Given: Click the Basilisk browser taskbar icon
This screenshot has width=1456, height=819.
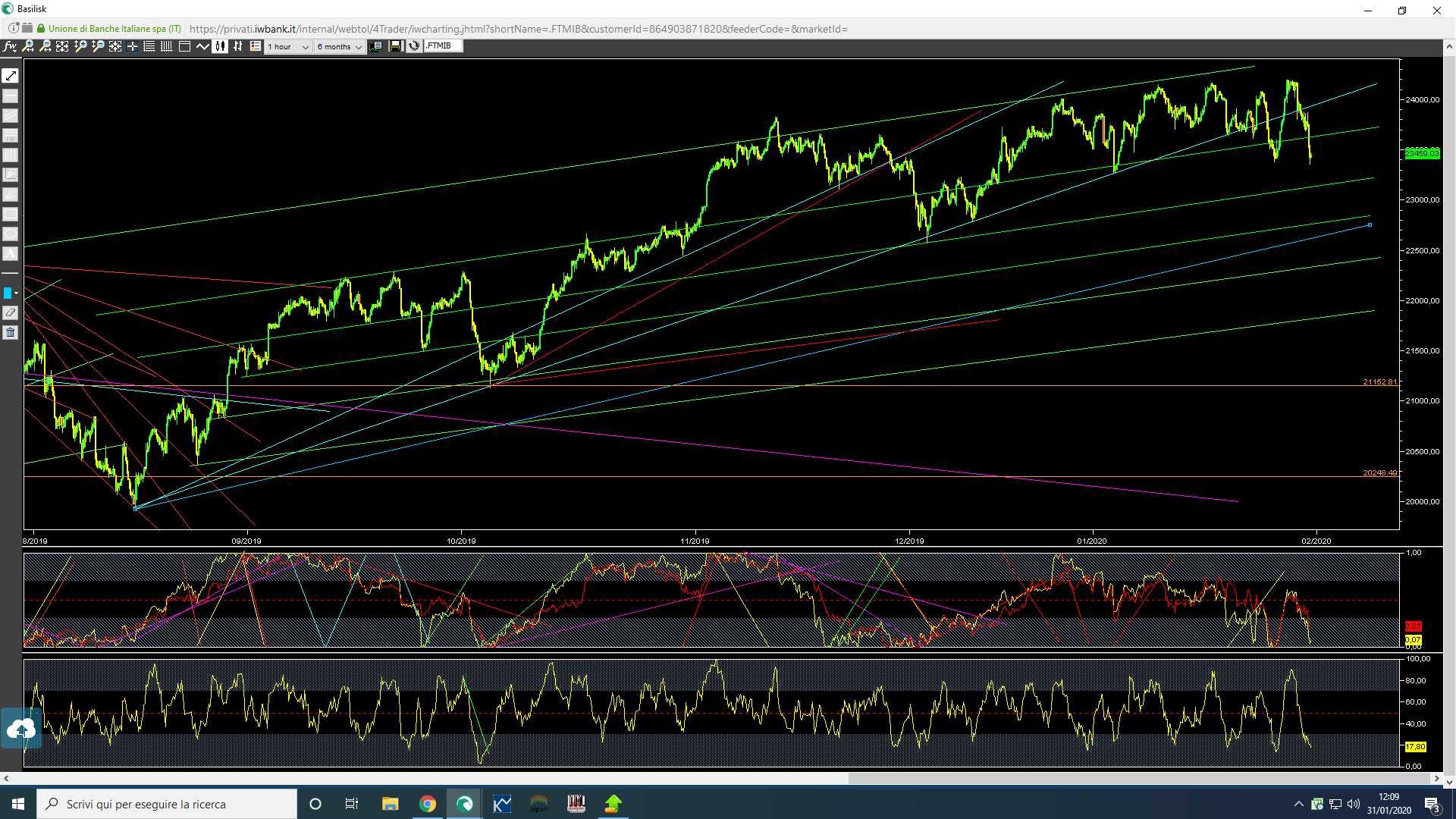Looking at the screenshot, I should (465, 804).
